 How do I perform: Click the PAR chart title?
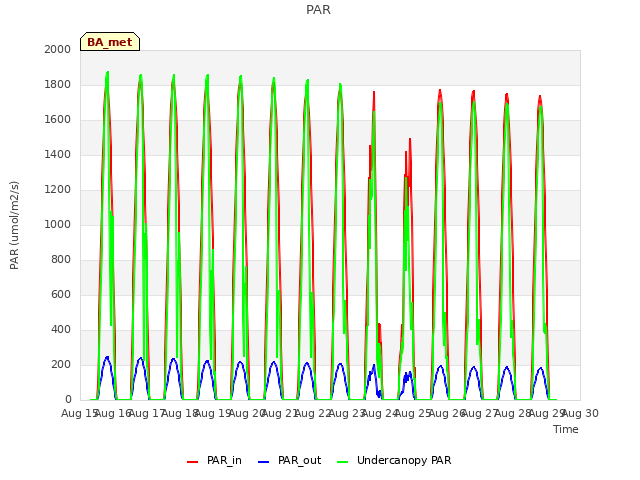click(318, 10)
